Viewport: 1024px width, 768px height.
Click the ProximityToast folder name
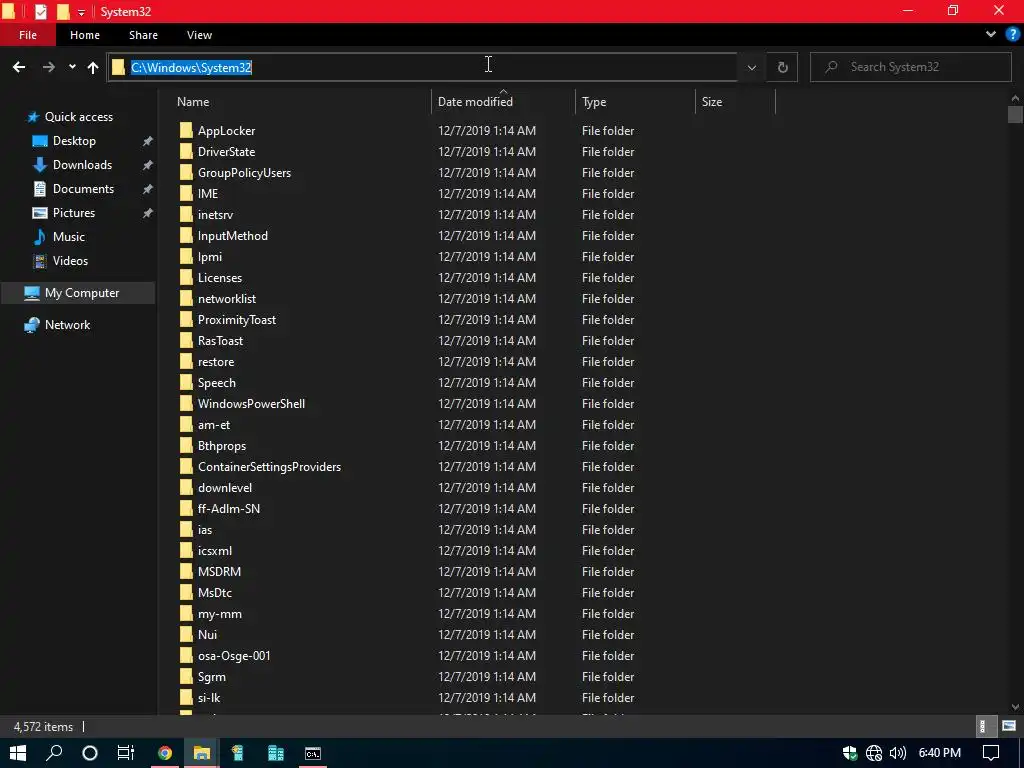tap(236, 319)
